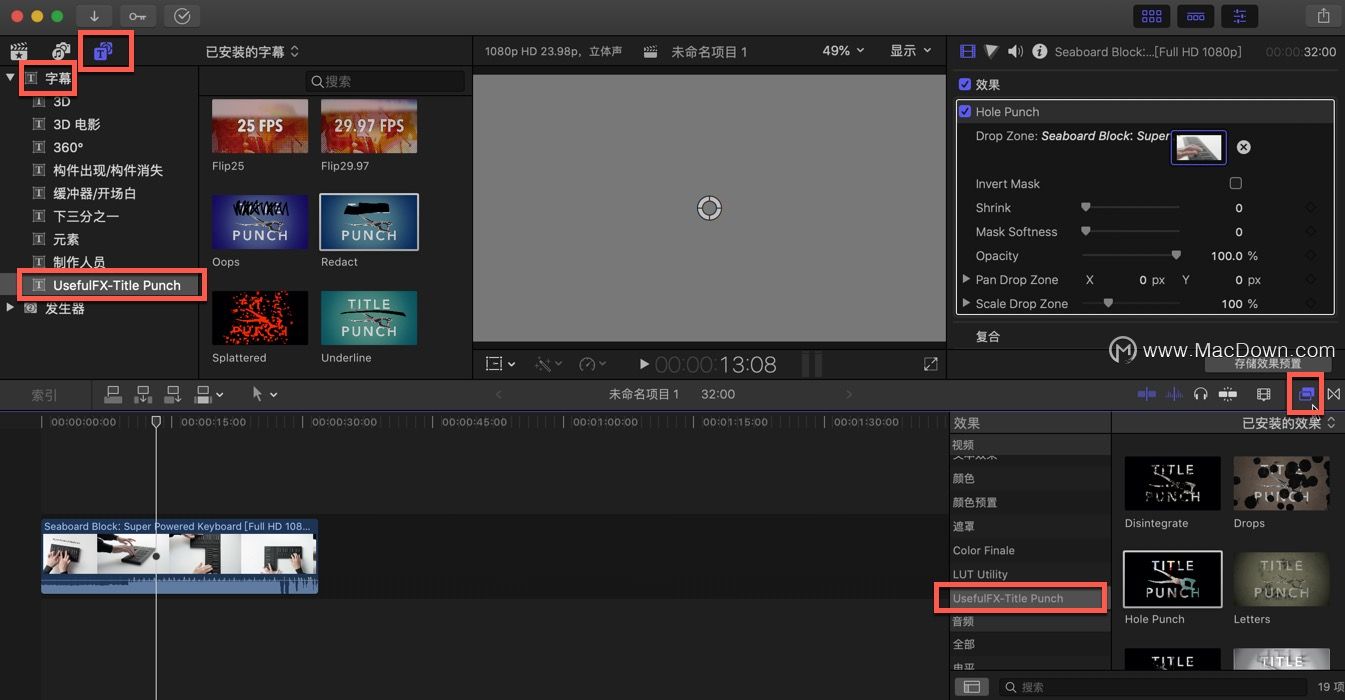Enable the Invert Mask checkbox

1236,184
